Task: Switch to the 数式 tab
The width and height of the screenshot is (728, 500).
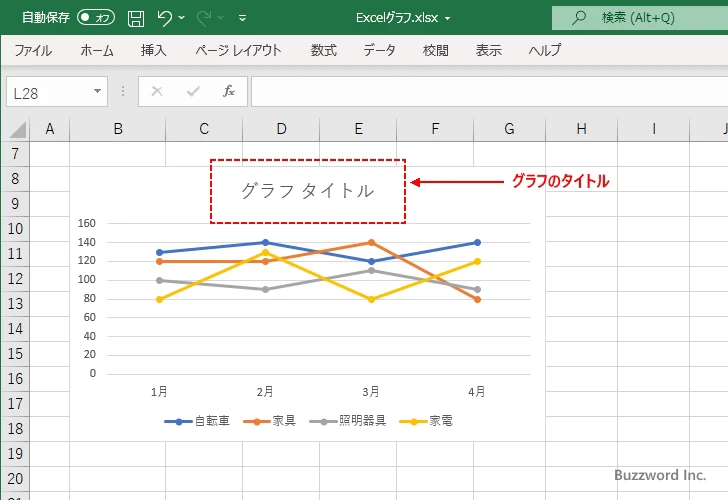Action: pos(324,50)
